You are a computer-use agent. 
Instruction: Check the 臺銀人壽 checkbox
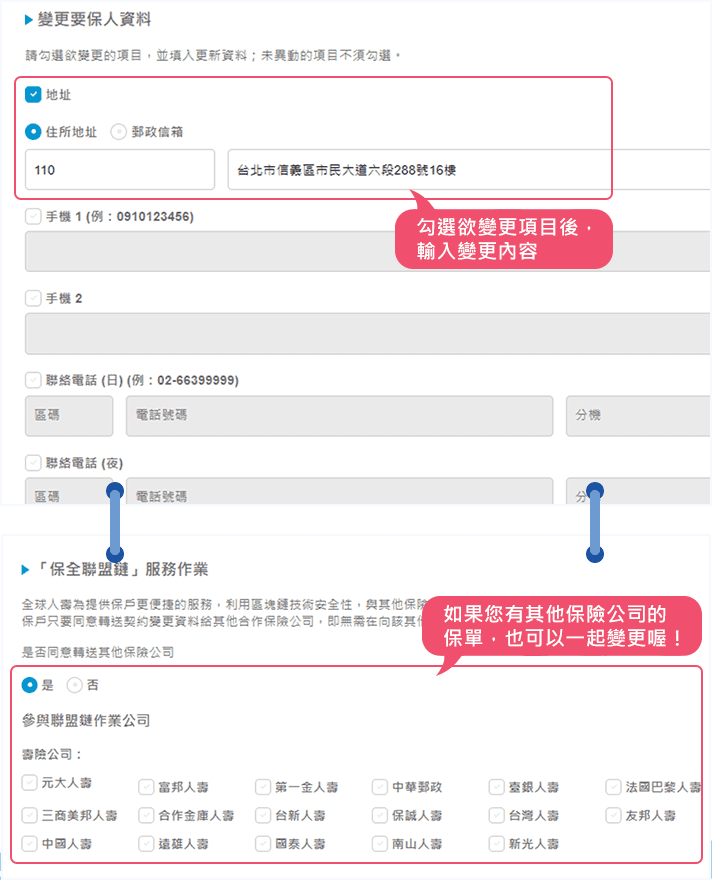point(497,787)
